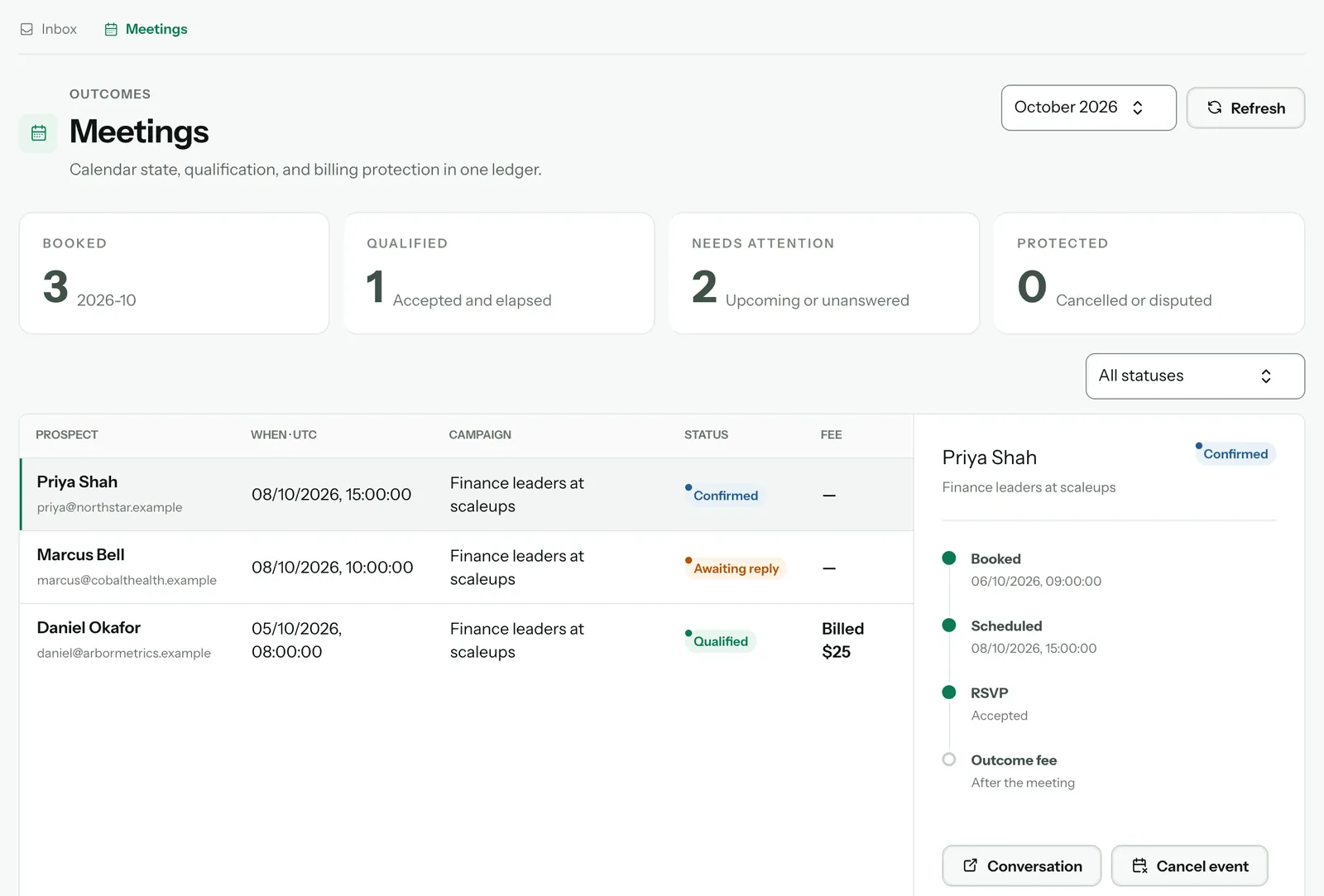
Task: Click the external link icon in Conversation
Action: [970, 865]
